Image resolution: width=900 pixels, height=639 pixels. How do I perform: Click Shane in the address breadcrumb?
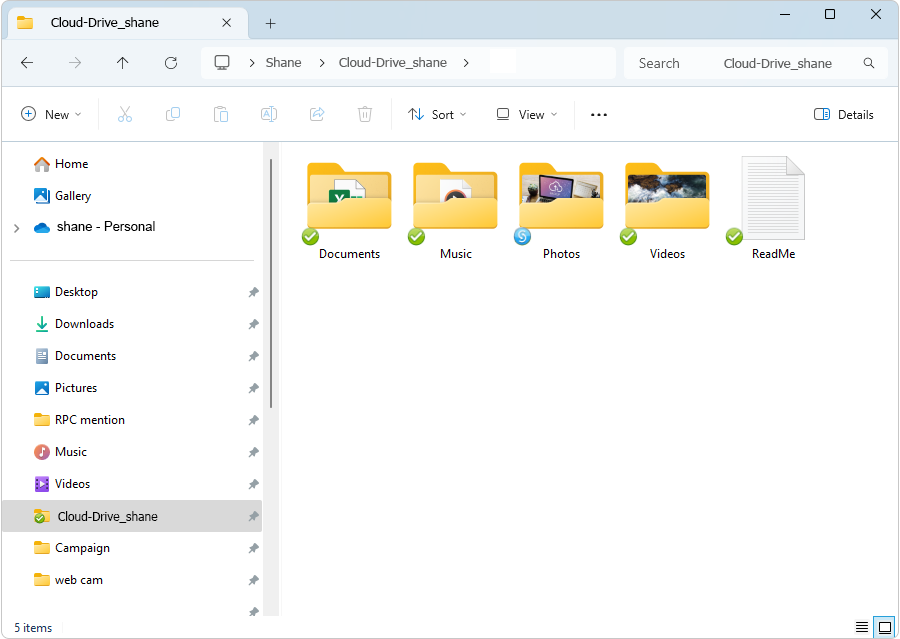click(284, 63)
